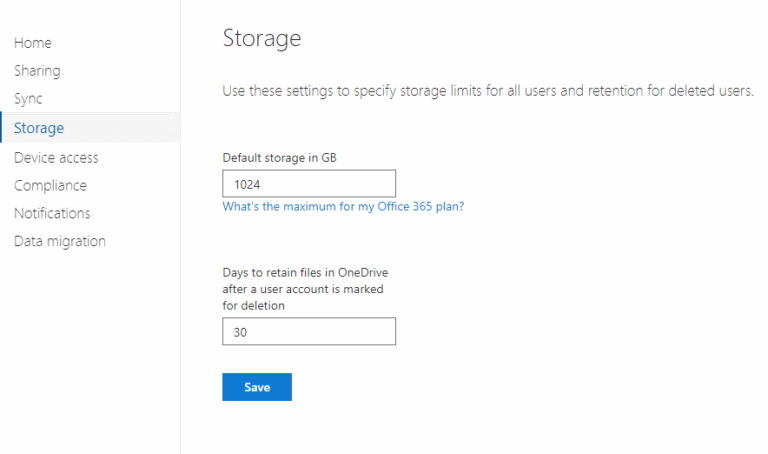Go to Sharing settings
Screen dimensions: 768x454
(x=37, y=71)
